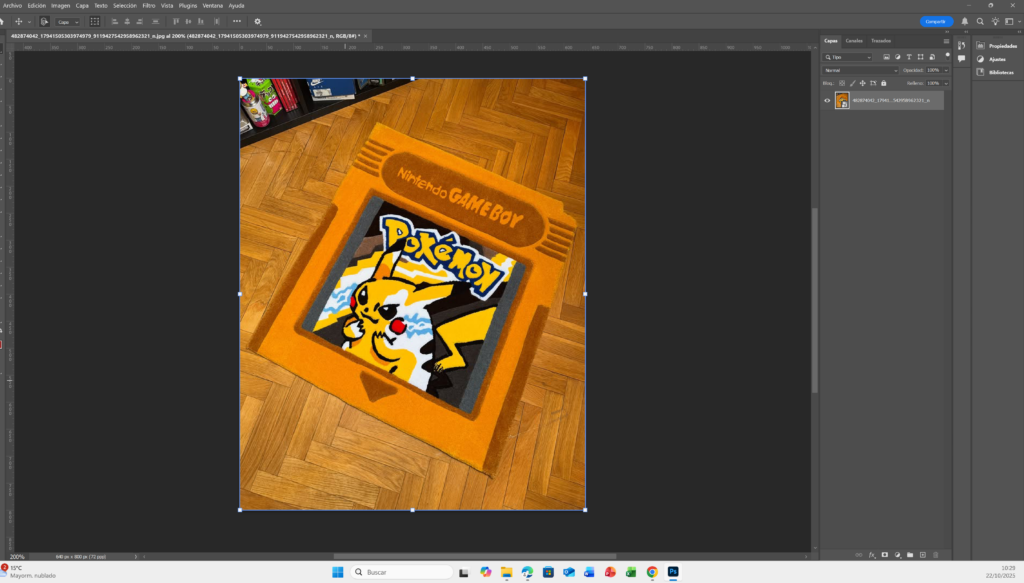
Task: Open the gear settings in options bar
Action: [257, 21]
